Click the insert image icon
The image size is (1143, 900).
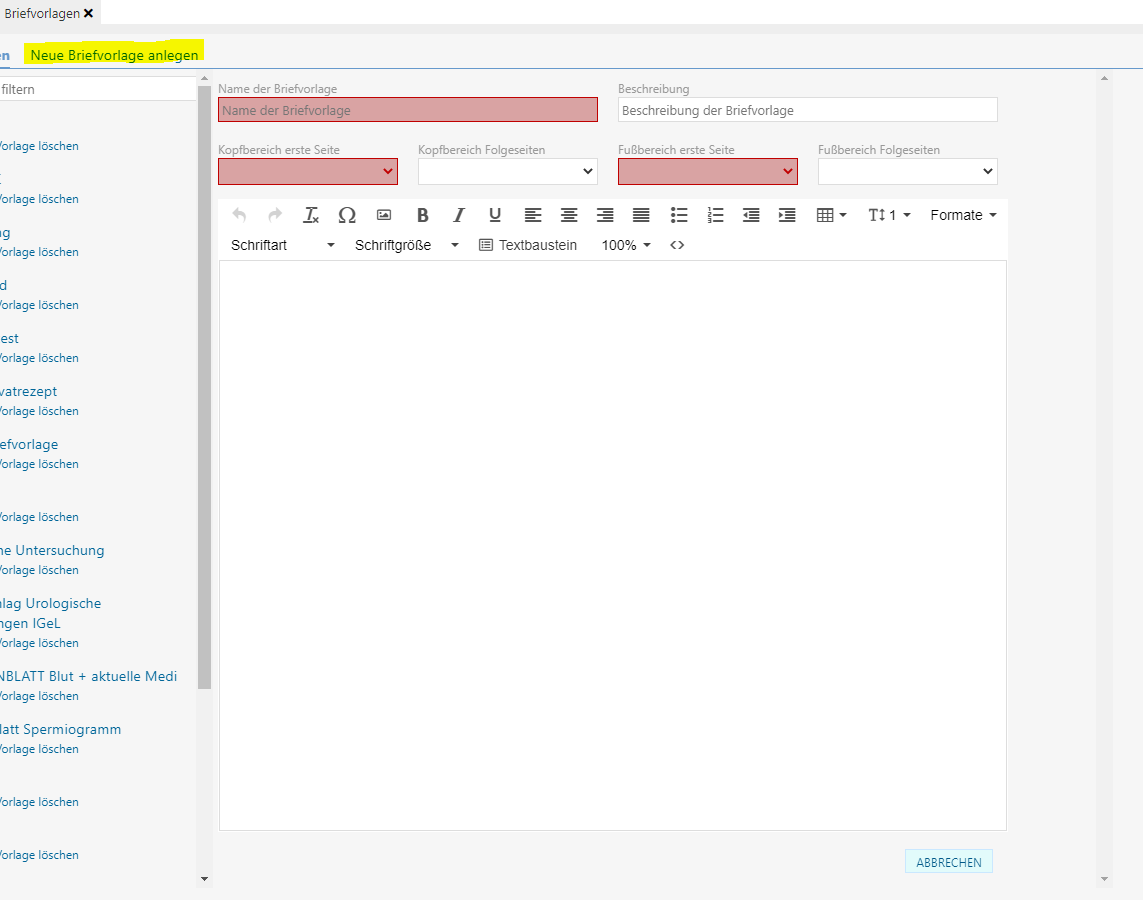(384, 215)
